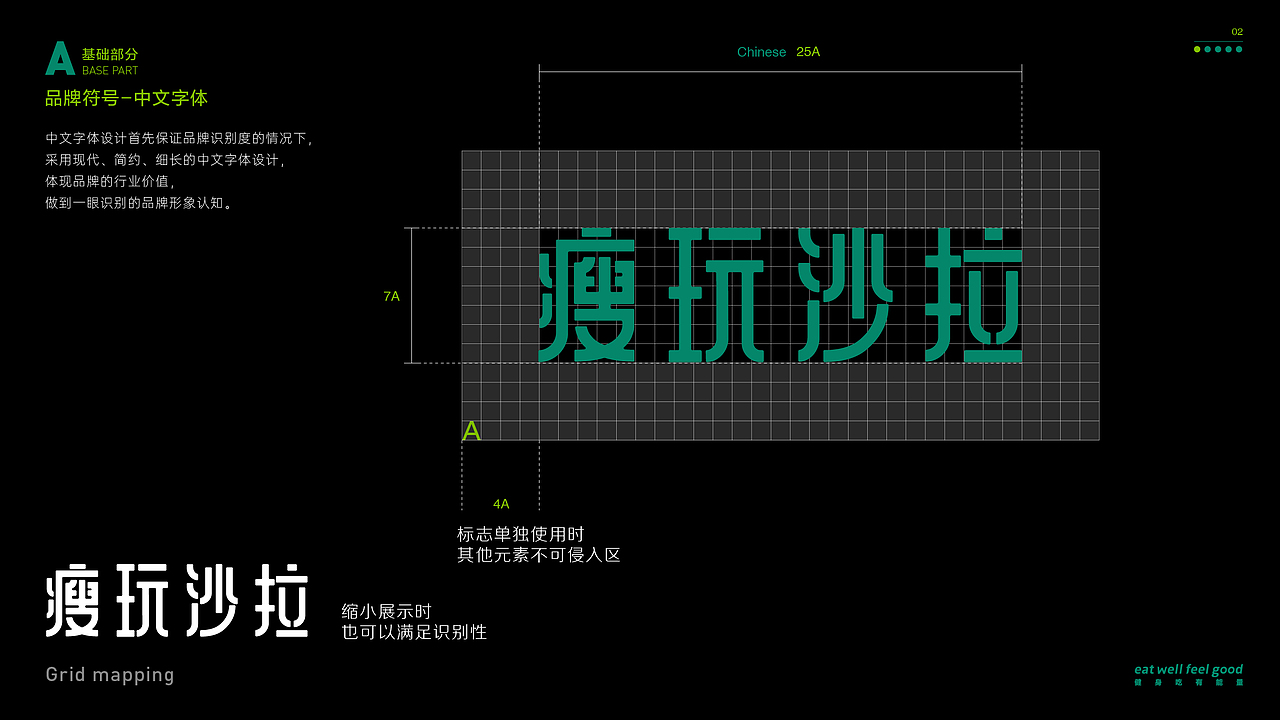Click the text 其他元素不可侵入区
The image size is (1280, 720).
(x=539, y=554)
